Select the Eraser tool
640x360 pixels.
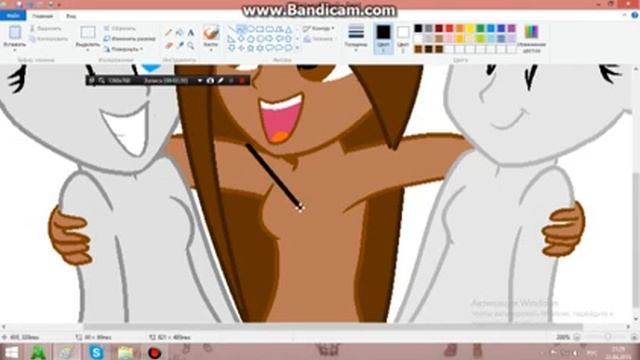pyautogui.click(x=169, y=45)
